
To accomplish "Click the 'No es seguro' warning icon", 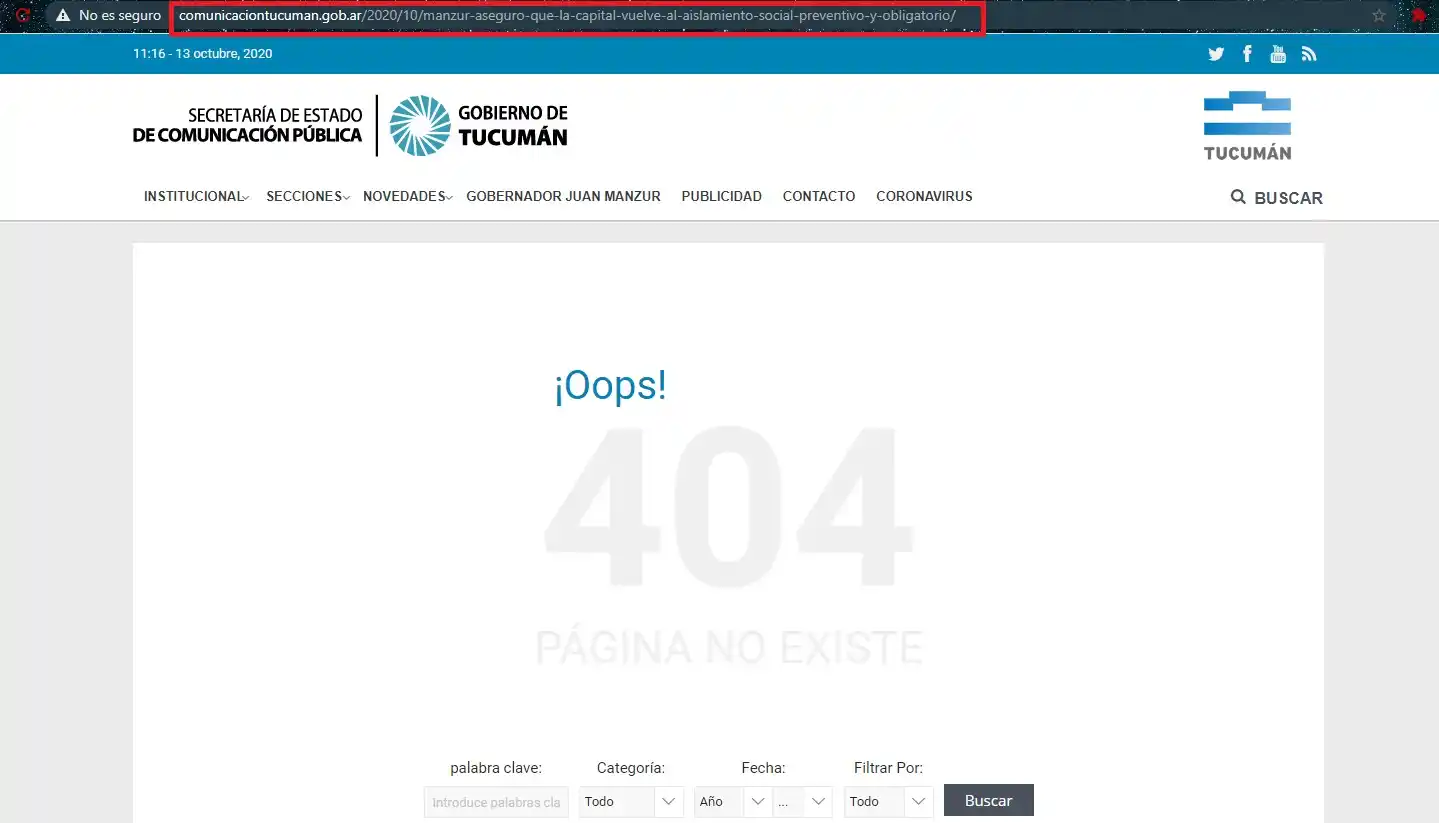I will tap(62, 15).
